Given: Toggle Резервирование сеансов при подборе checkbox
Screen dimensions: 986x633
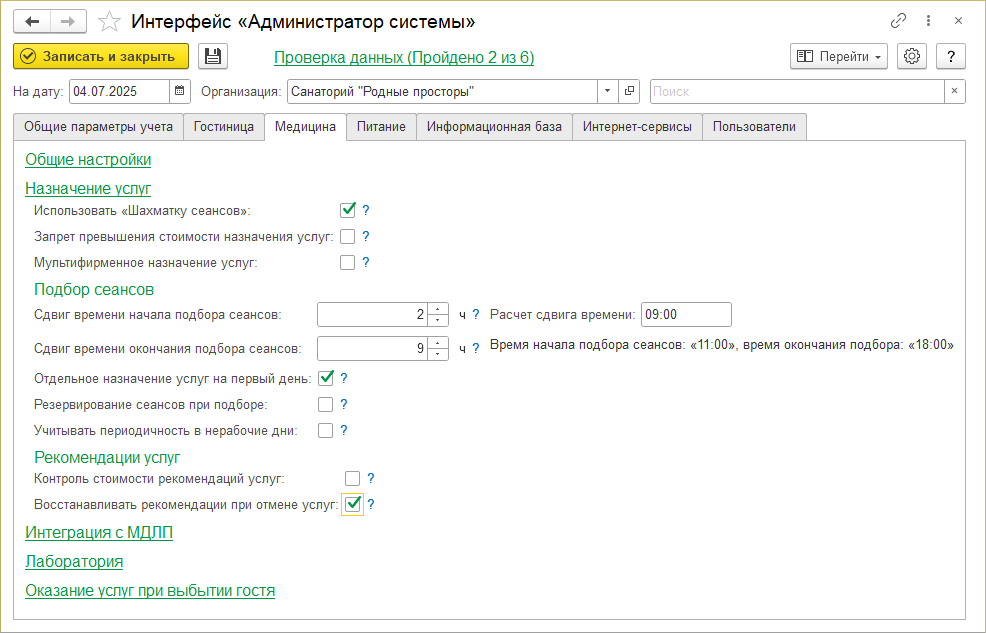Looking at the screenshot, I should pyautogui.click(x=326, y=405).
